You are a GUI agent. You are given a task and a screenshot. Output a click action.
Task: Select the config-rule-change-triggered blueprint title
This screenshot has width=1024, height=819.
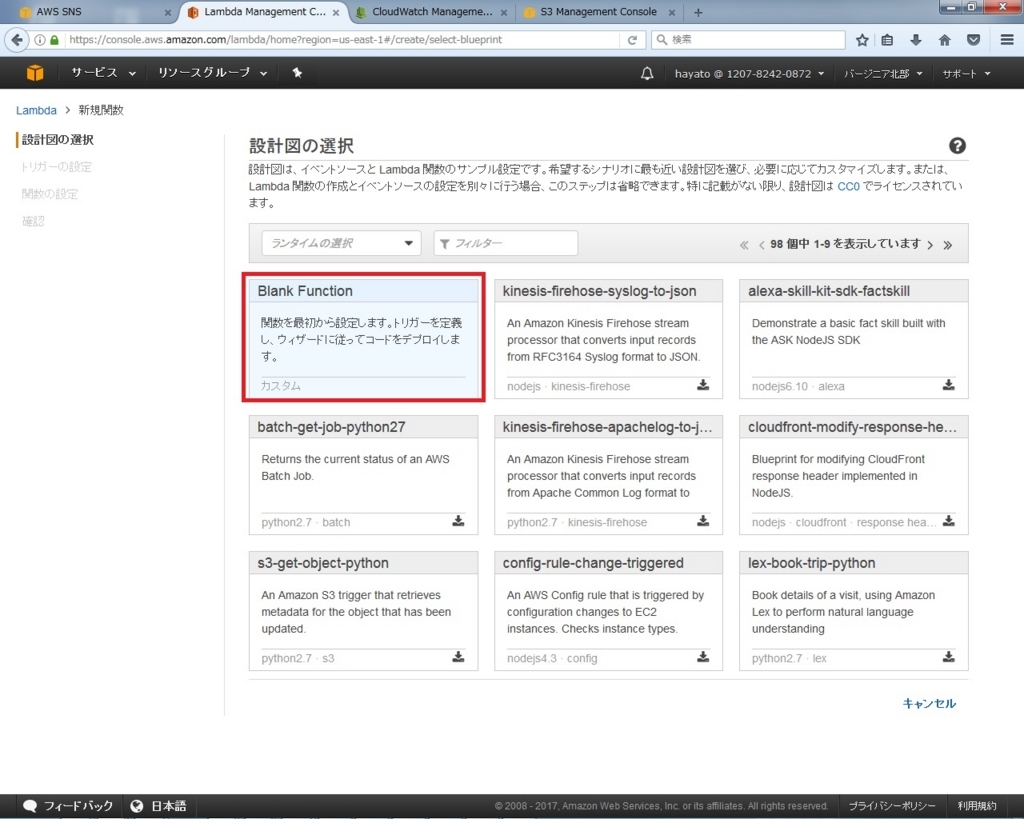[x=593, y=563]
